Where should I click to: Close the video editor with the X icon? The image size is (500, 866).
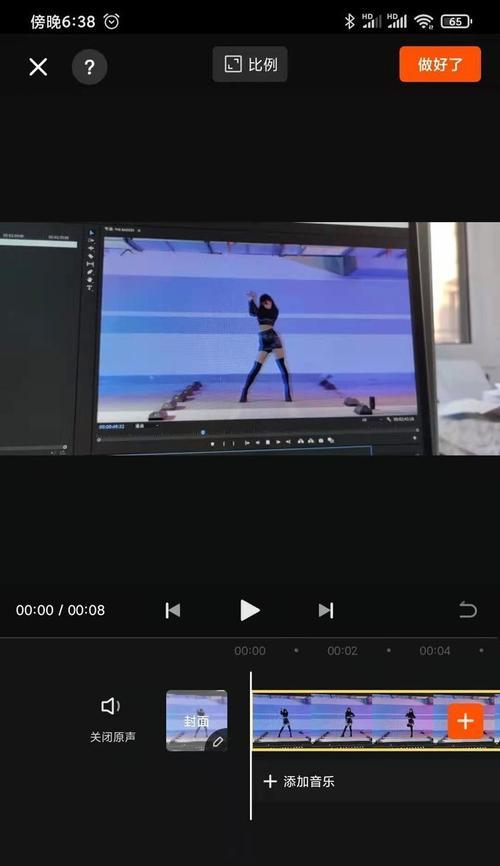[x=38, y=67]
